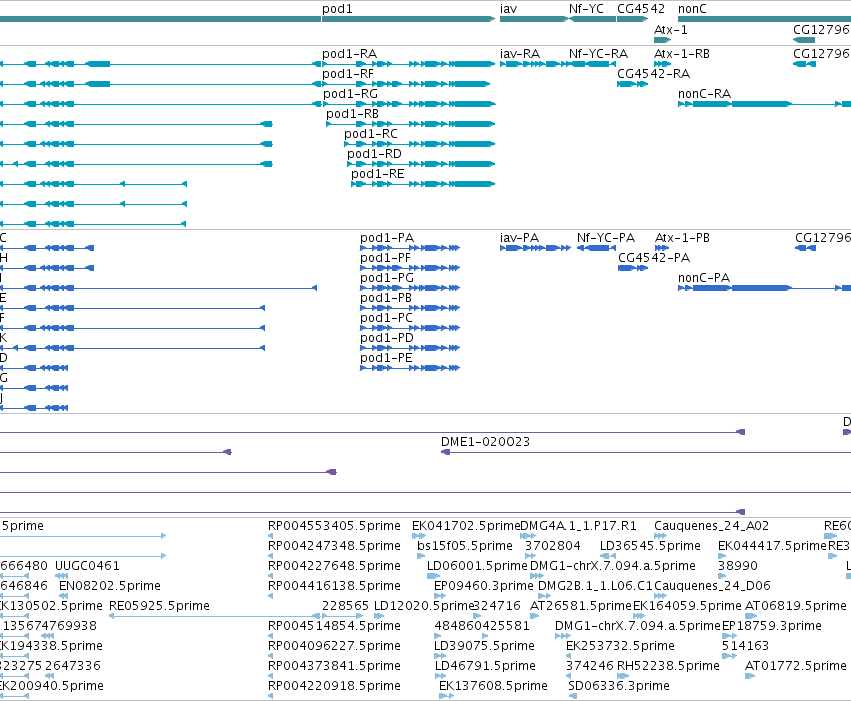
Task: Open EST AT26581.5prime
Action: point(581,607)
